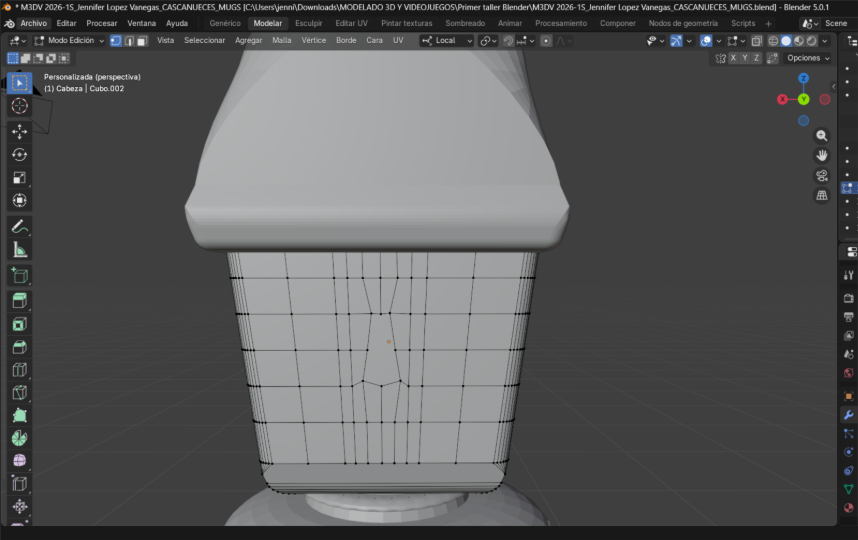Open the Local transform orientation dropdown

[446, 41]
